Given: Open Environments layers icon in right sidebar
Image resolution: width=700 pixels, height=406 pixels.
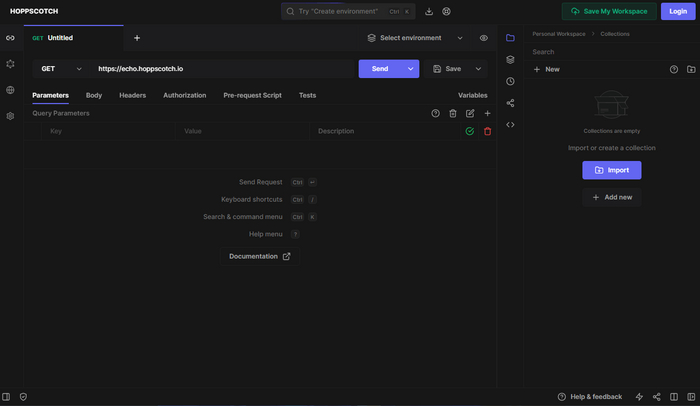Looking at the screenshot, I should pos(510,59).
